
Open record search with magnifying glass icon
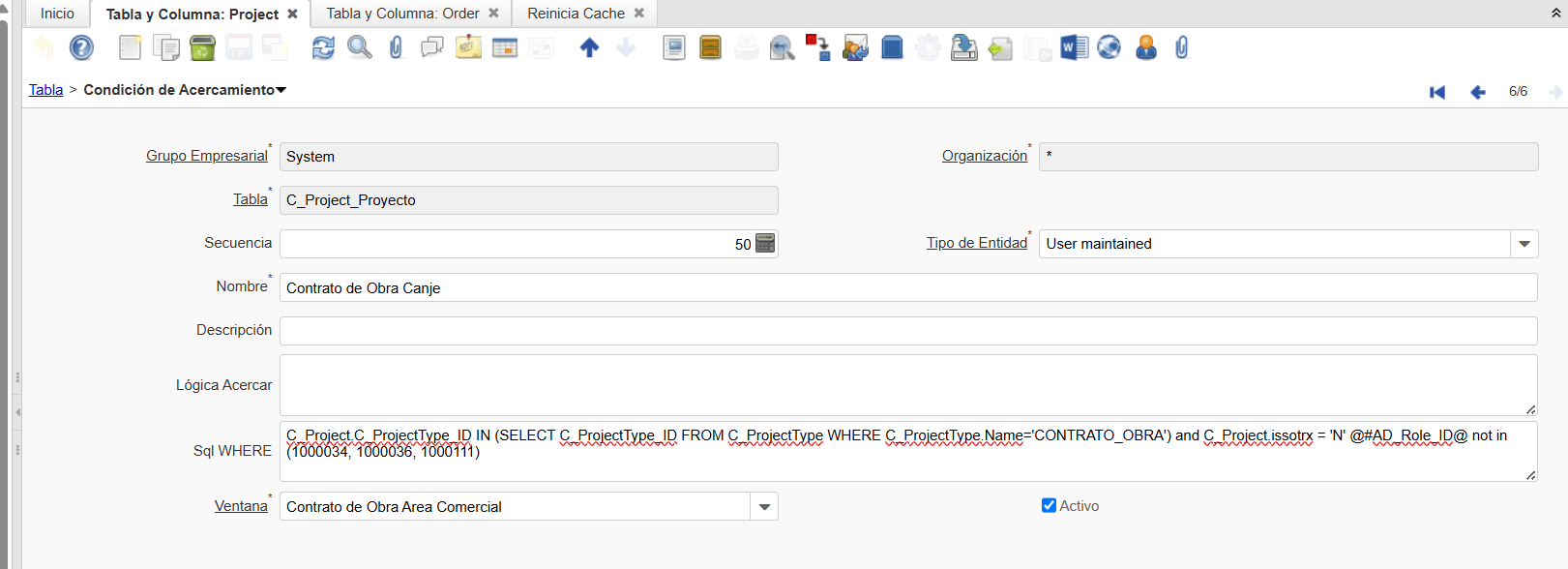click(359, 47)
